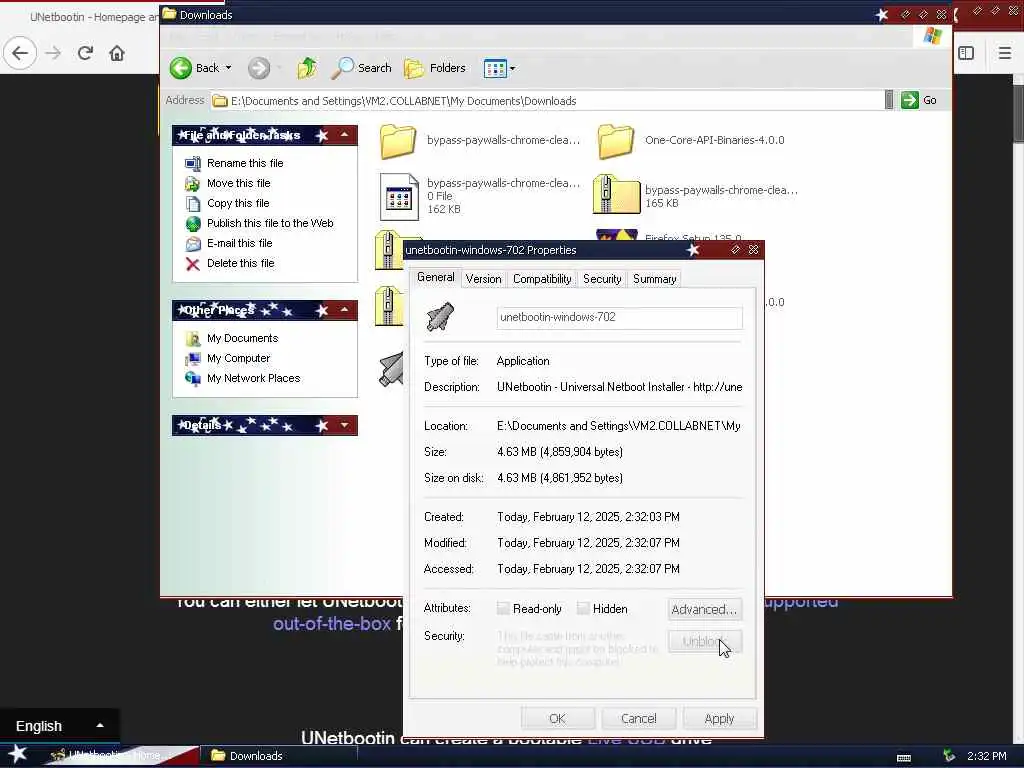Toggle the Hidden attribute checkbox
Screen dimensions: 1024x768
tap(583, 609)
